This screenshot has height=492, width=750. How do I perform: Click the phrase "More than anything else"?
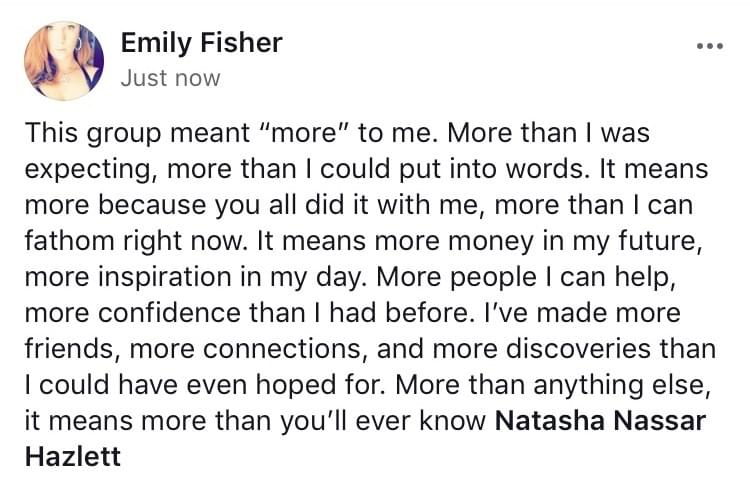tap(579, 386)
